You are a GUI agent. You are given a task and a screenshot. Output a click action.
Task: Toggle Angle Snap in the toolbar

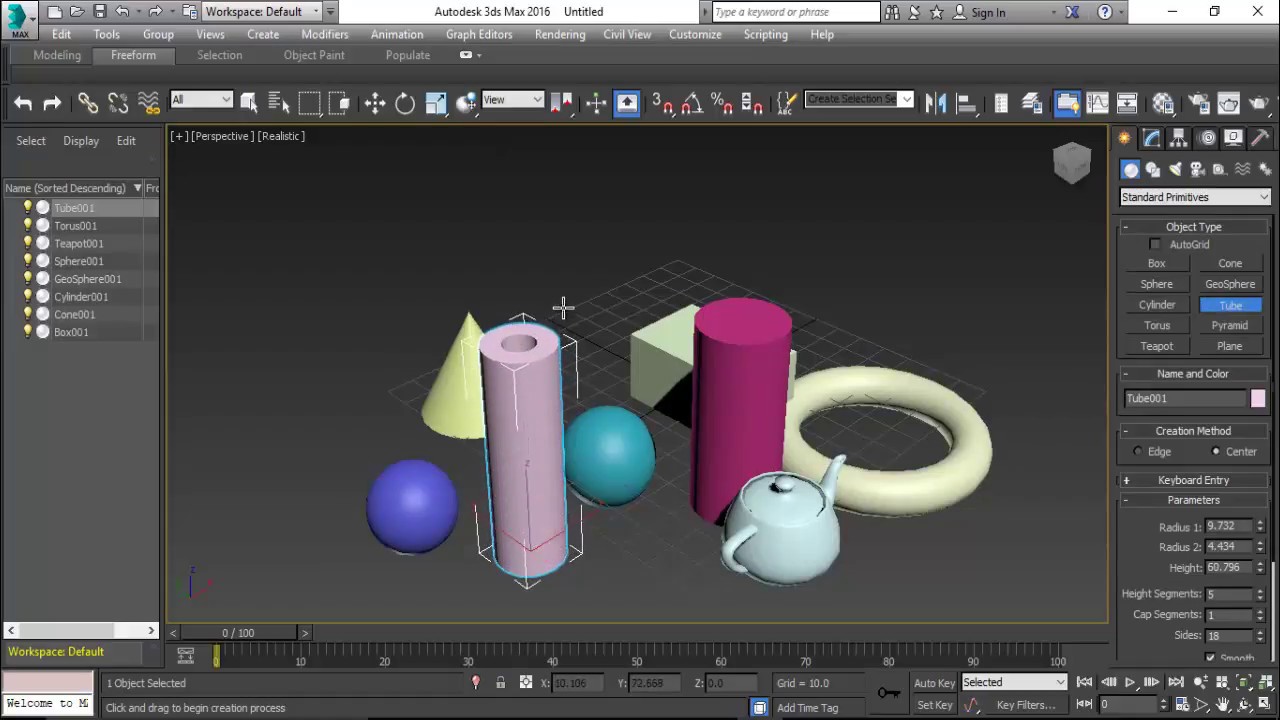click(x=691, y=102)
